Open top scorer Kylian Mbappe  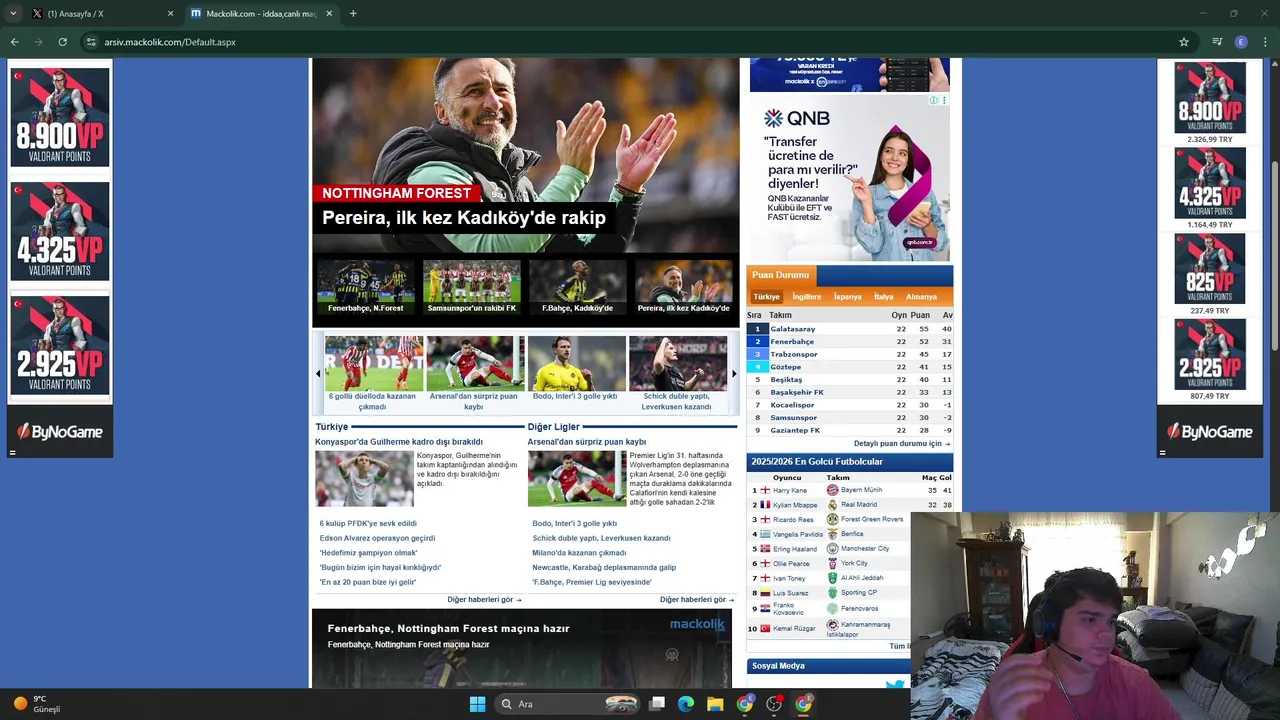795,505
